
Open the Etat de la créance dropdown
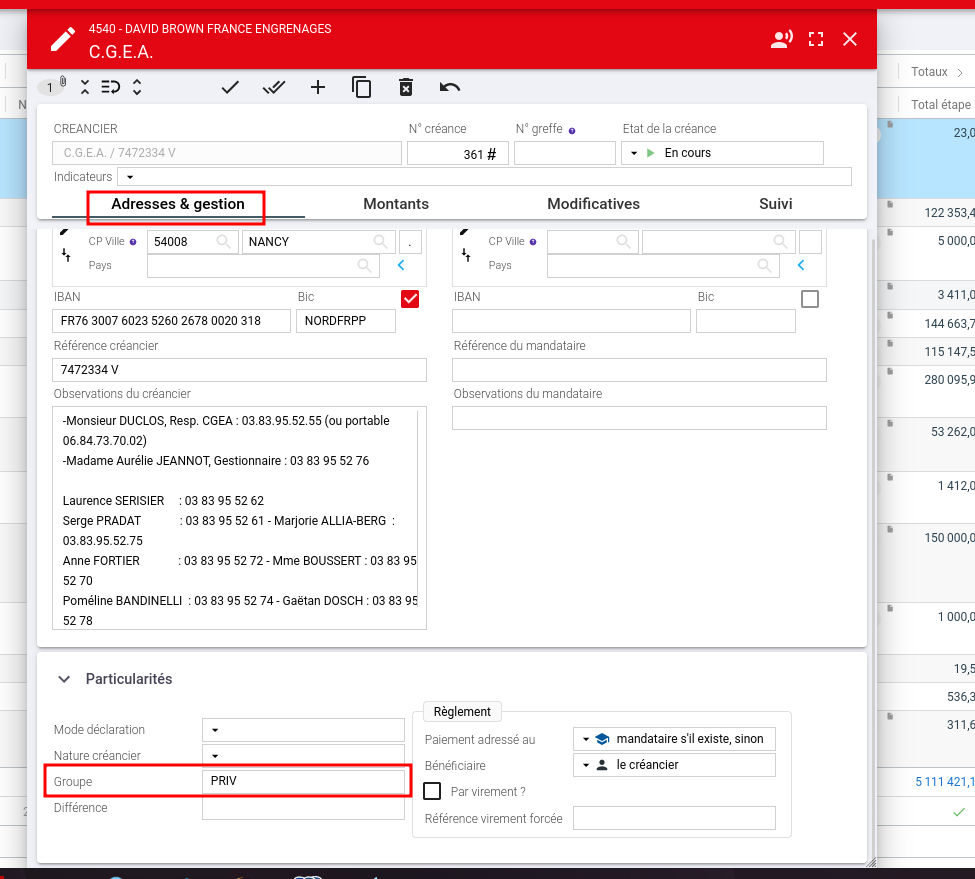tap(634, 153)
